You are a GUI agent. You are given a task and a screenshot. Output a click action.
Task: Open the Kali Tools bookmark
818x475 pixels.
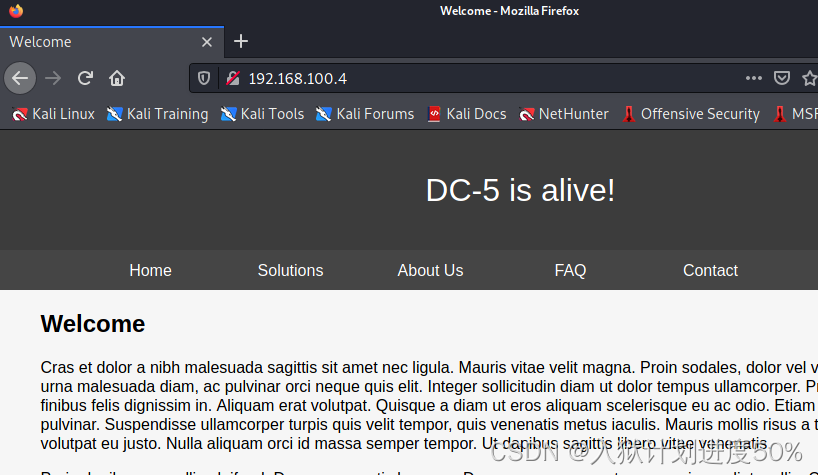[x=262, y=114]
